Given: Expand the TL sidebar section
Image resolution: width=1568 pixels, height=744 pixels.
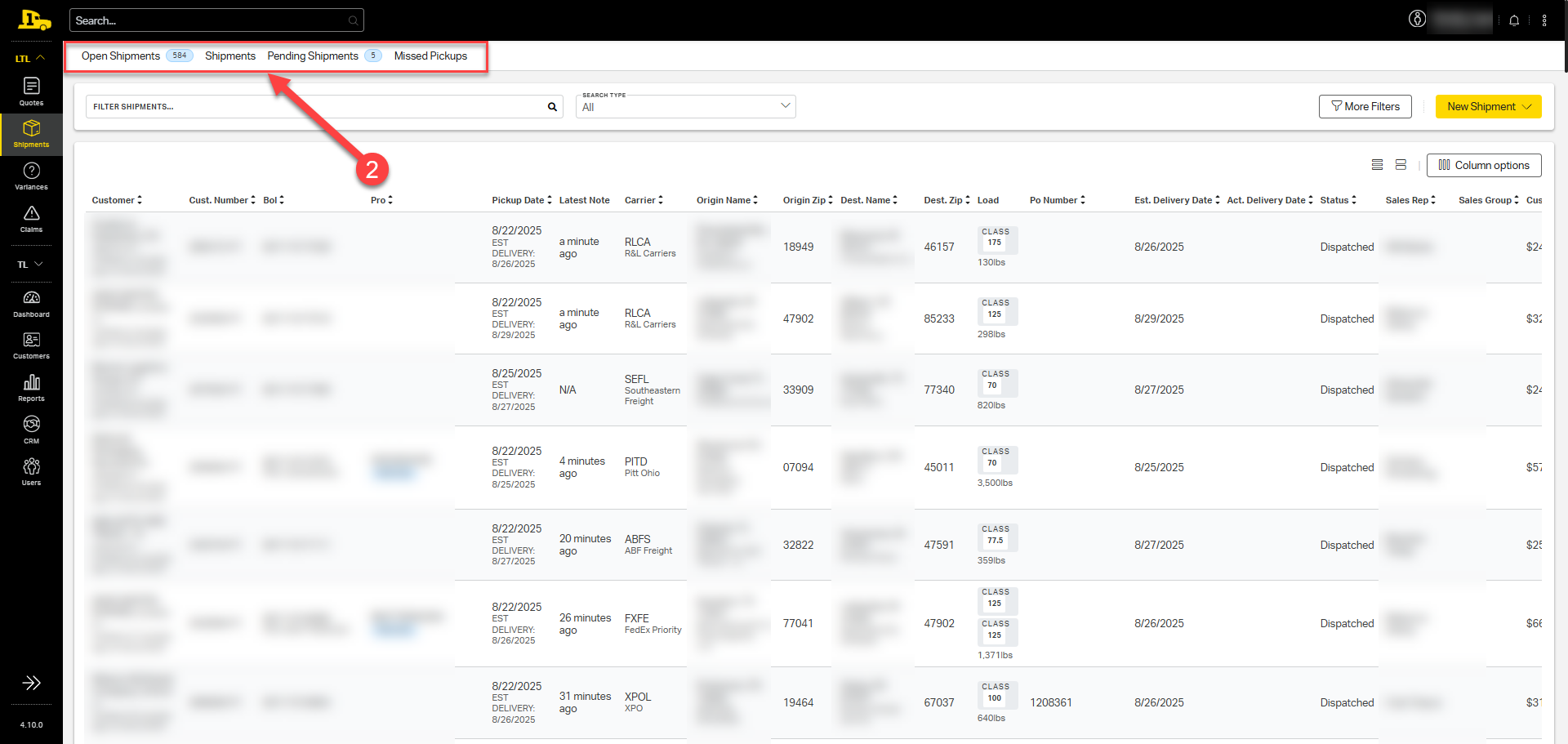Looking at the screenshot, I should pyautogui.click(x=30, y=265).
